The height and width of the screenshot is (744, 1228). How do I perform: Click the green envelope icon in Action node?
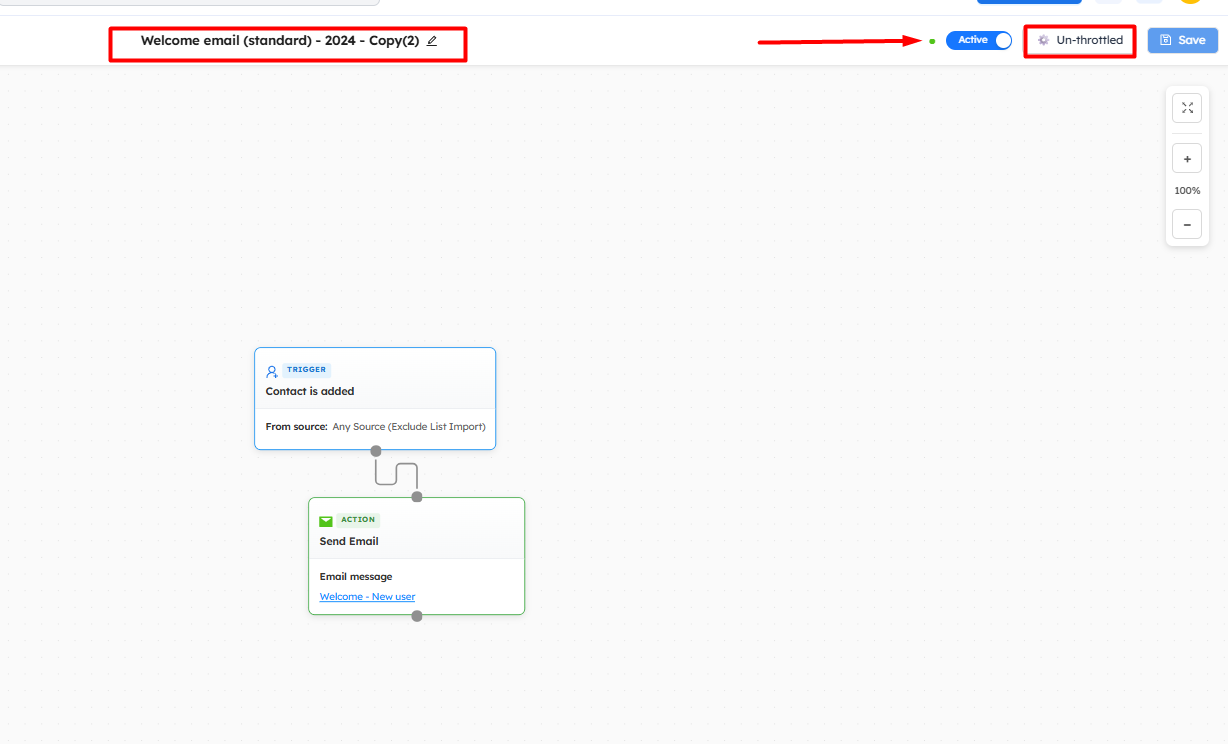326,521
